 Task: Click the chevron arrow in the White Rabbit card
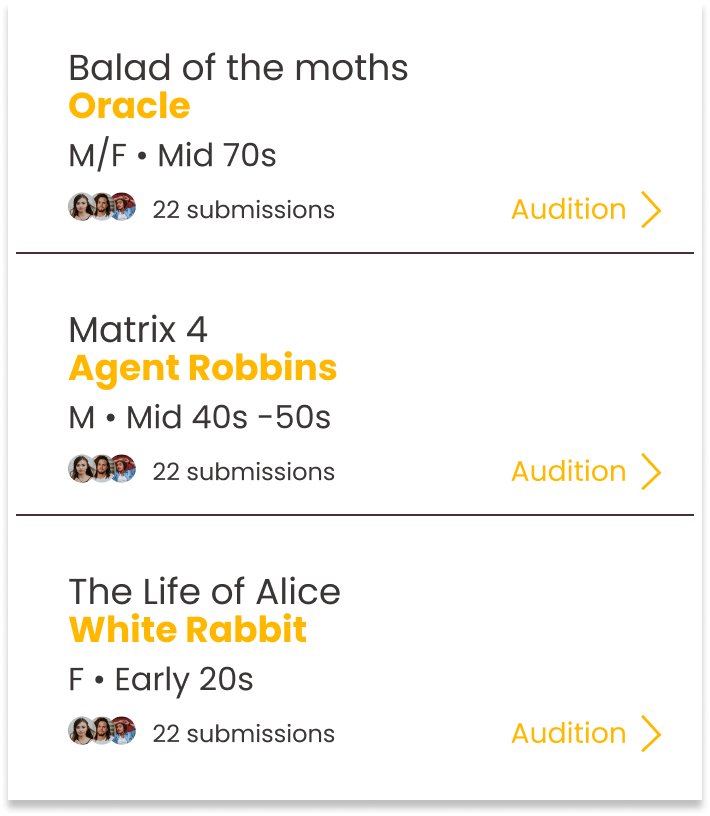coord(651,734)
